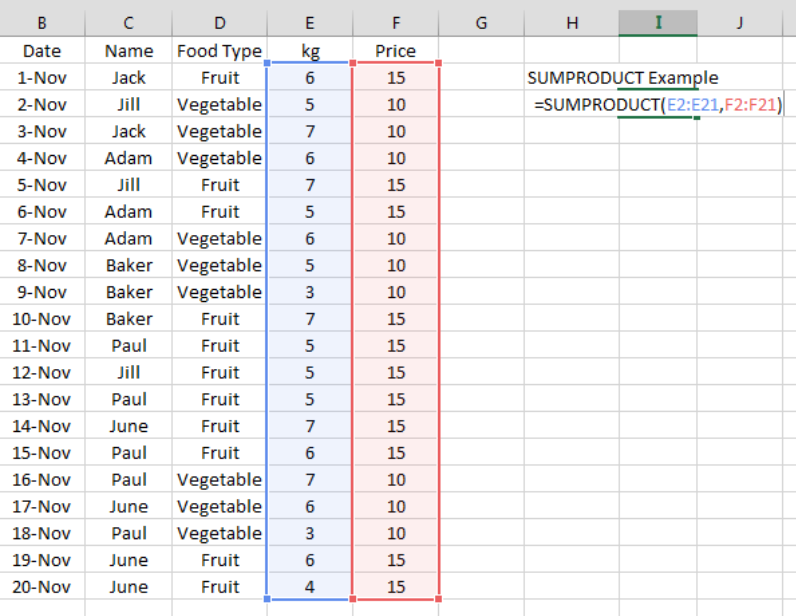Viewport: 796px width, 616px height.
Task: Select the Food Type header cell
Action: coord(219,51)
